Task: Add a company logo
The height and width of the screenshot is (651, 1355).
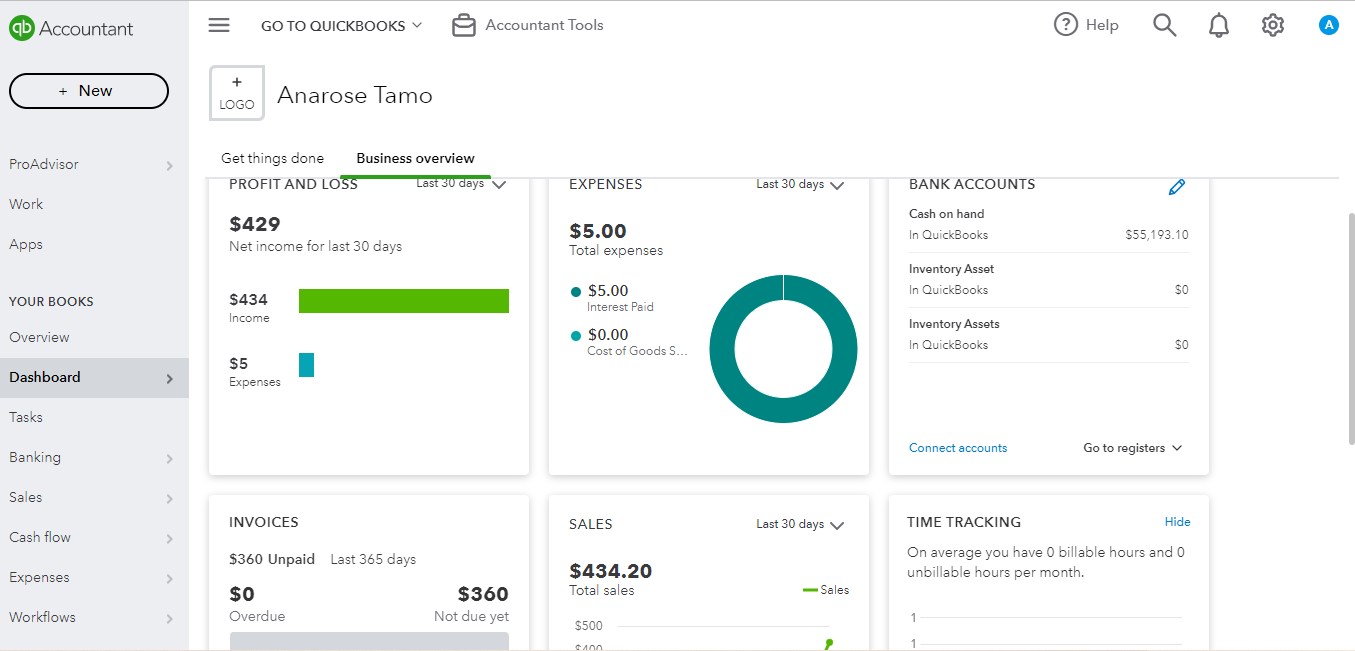Action: (x=237, y=93)
